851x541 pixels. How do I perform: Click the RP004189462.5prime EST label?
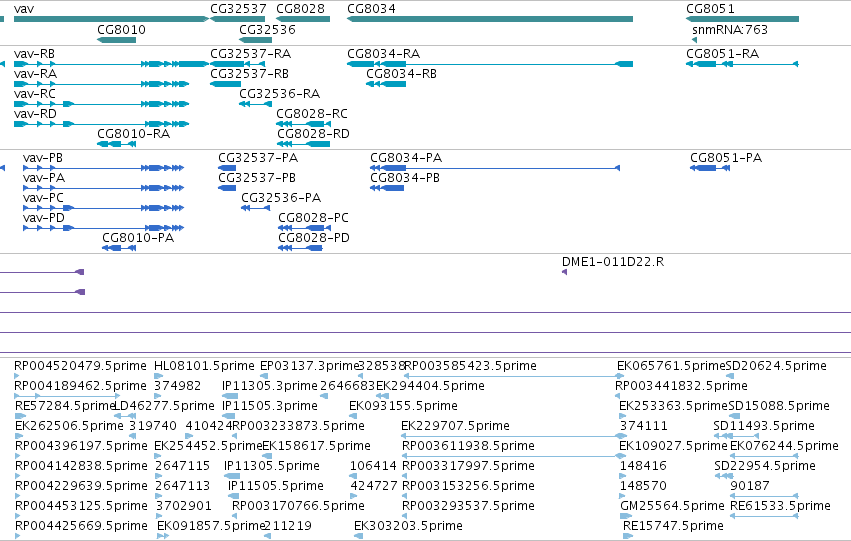click(x=80, y=386)
